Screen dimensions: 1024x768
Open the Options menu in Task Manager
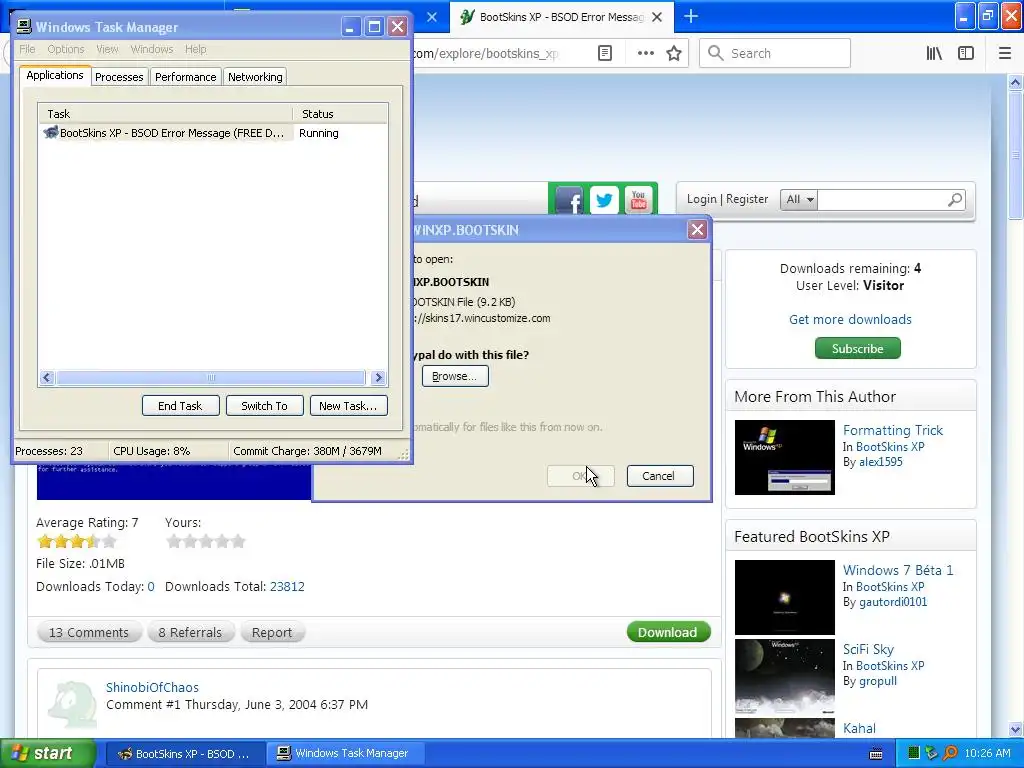(65, 49)
